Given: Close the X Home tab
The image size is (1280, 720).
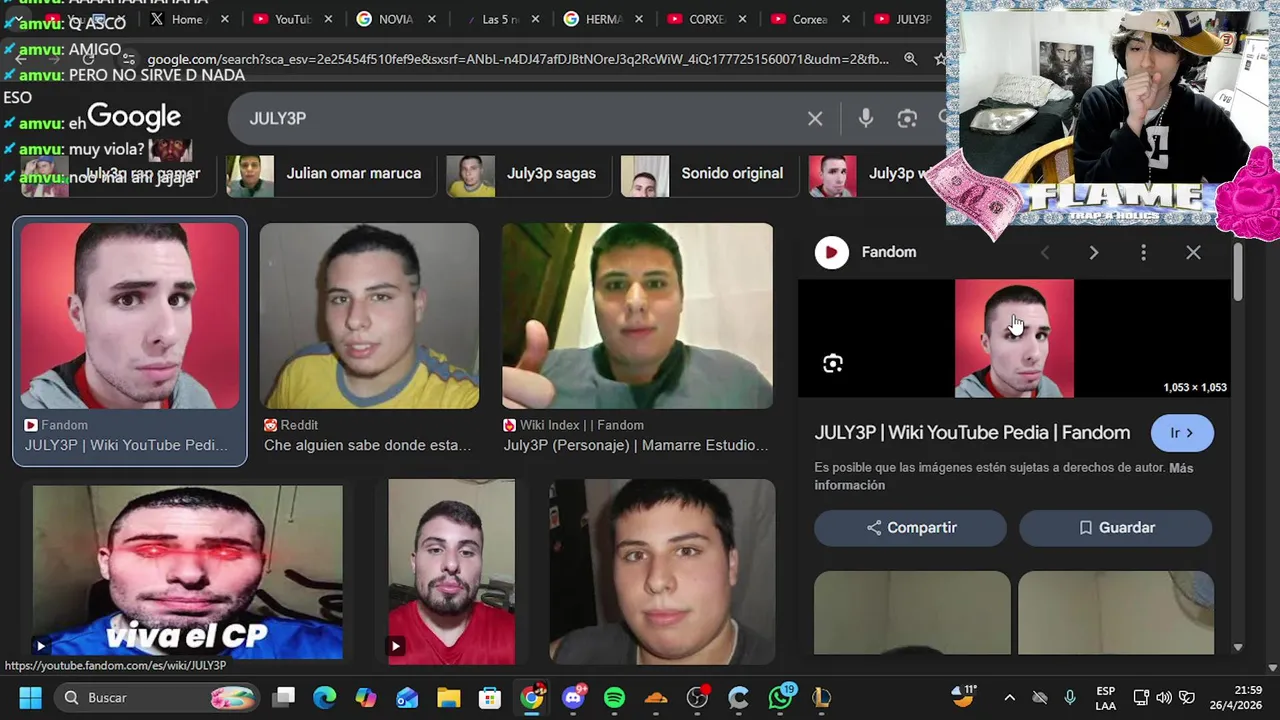Looking at the screenshot, I should click(x=224, y=19).
